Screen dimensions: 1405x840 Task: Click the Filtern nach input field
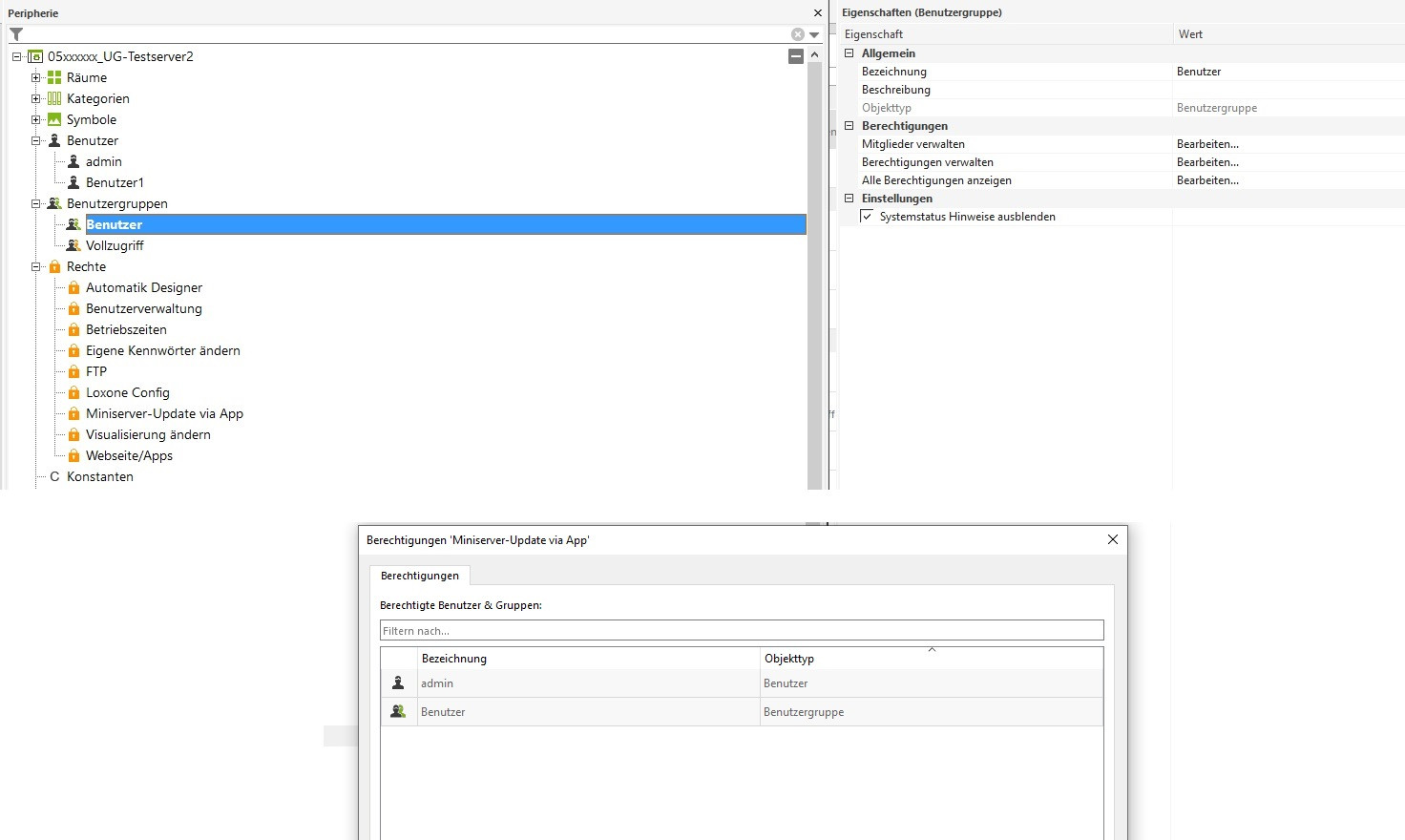coord(741,631)
